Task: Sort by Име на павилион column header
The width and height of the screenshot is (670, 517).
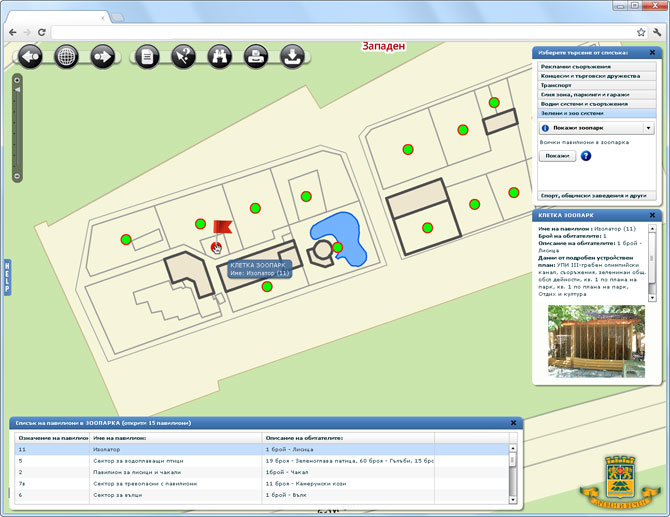Action: pos(175,438)
